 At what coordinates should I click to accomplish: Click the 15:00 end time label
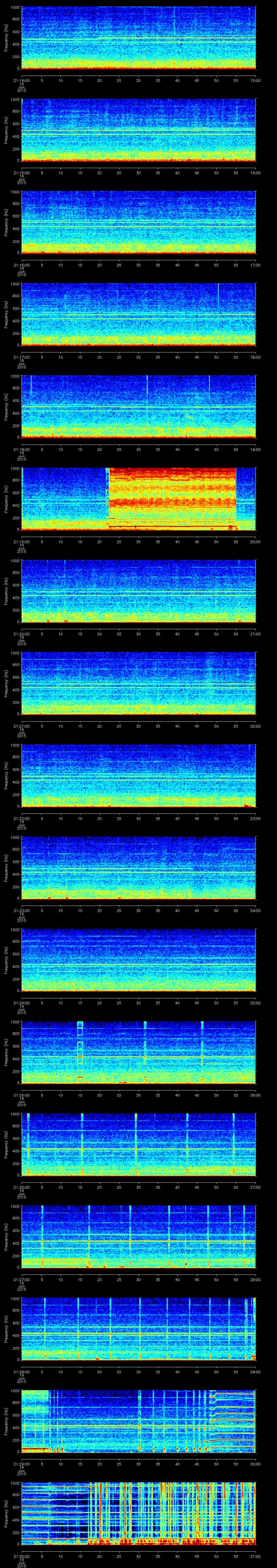pos(256,80)
